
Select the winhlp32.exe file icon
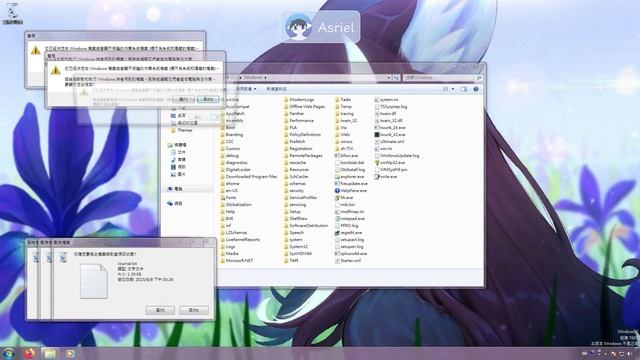[377, 162]
